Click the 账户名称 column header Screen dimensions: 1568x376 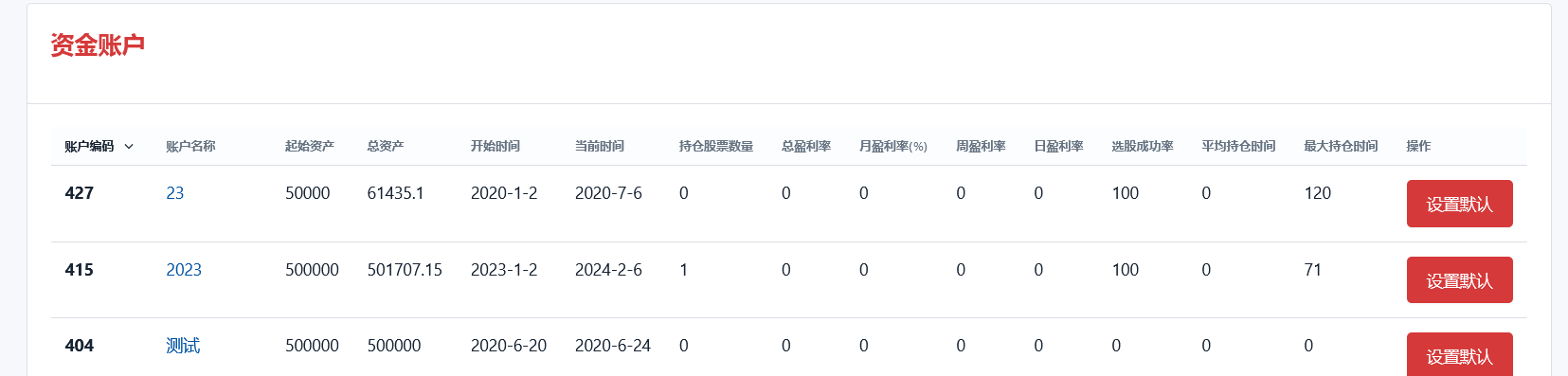point(190,147)
